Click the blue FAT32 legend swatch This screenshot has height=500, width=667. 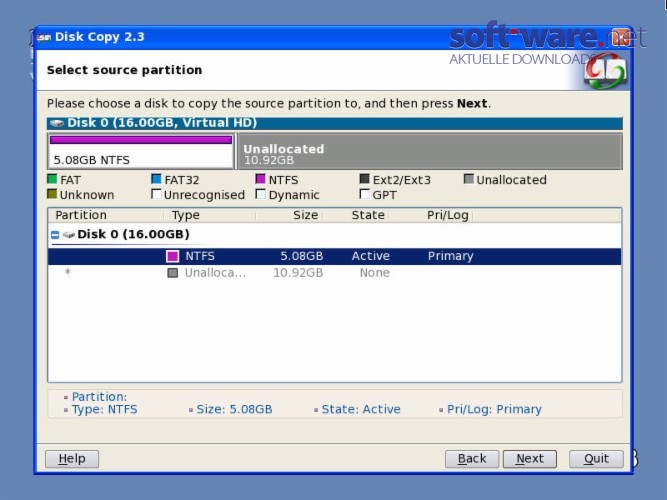pos(156,179)
